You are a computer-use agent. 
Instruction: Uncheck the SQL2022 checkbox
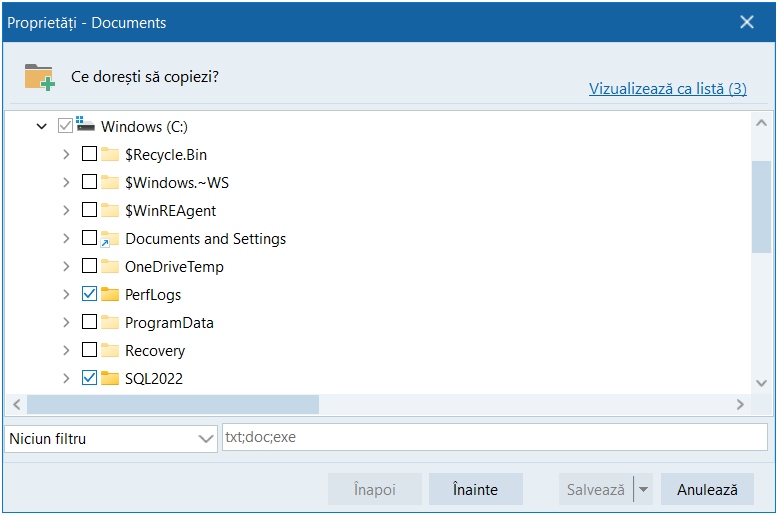[89, 379]
